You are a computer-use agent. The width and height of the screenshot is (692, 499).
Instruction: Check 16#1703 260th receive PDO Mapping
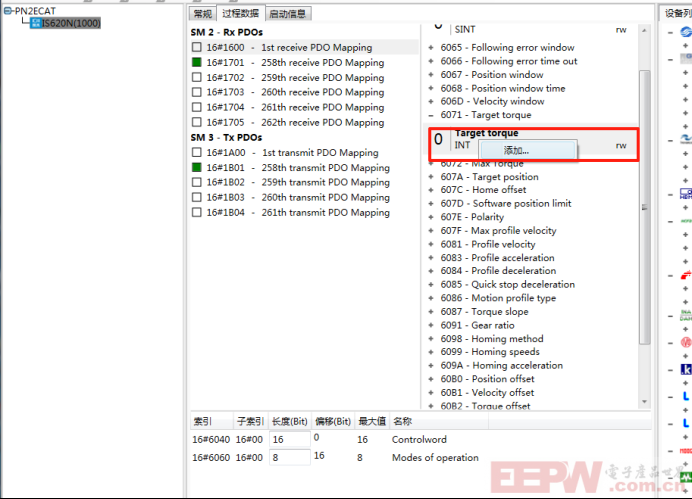[x=197, y=92]
